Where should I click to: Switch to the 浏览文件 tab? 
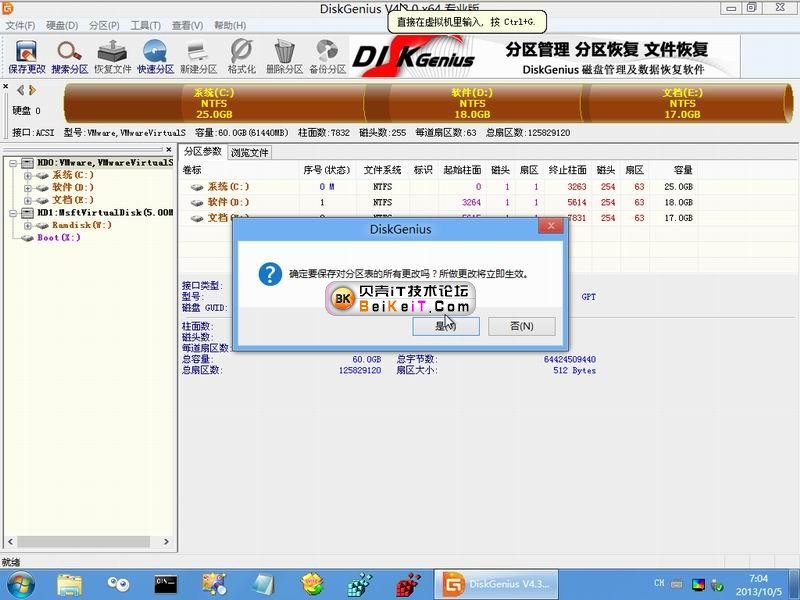point(249,152)
